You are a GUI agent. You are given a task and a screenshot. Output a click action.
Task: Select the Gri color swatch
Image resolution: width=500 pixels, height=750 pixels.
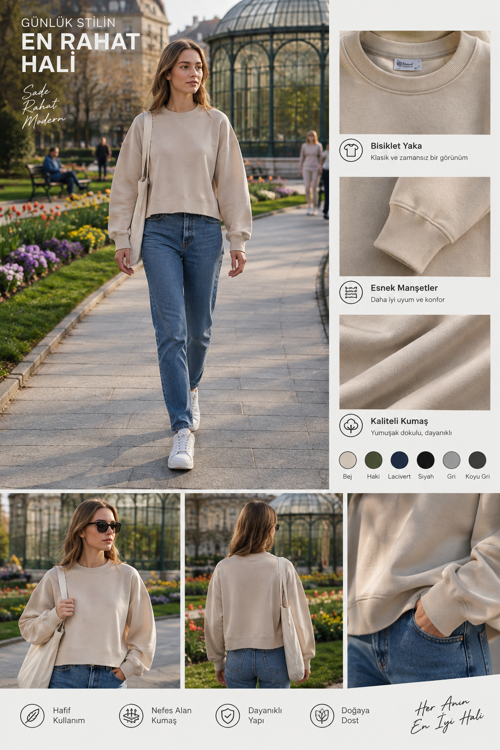coord(451,460)
